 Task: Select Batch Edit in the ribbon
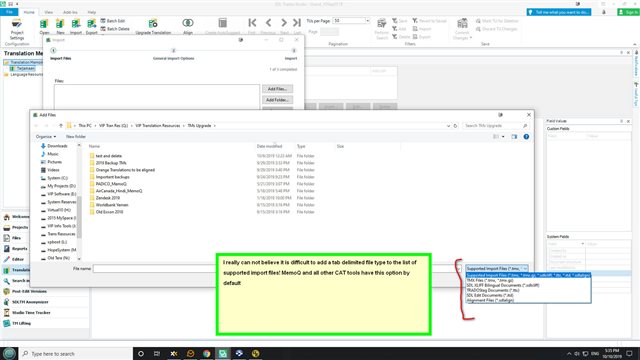coord(113,21)
